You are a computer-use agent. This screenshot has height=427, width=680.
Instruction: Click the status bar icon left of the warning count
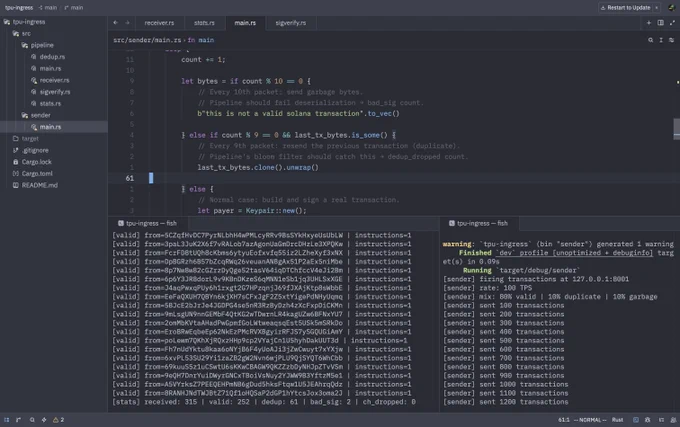44,420
